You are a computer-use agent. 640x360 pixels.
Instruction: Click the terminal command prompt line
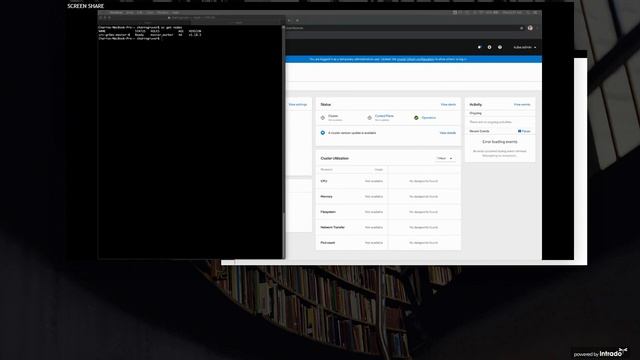coord(130,38)
